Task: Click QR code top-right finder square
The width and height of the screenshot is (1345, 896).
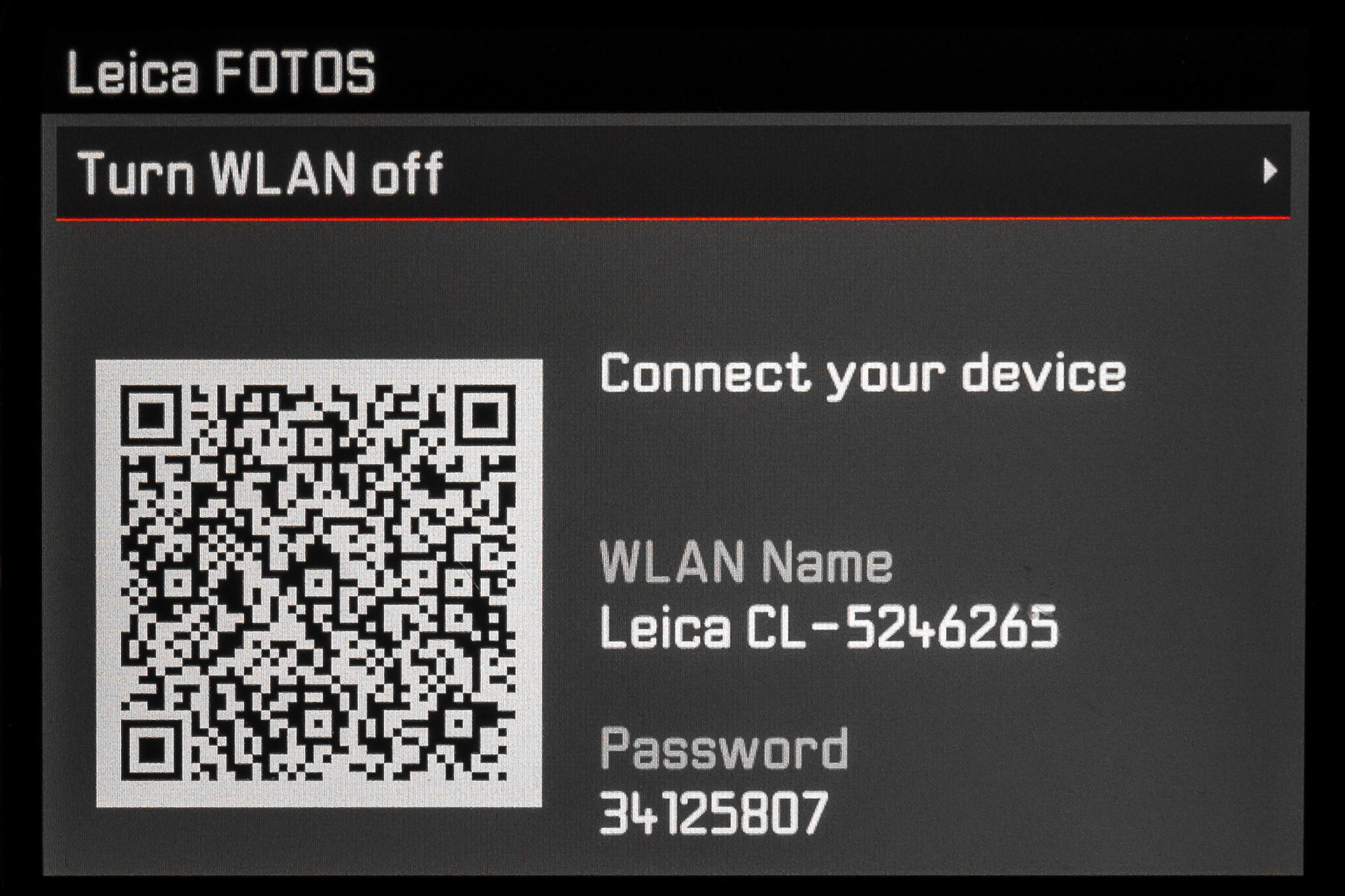Action: [x=487, y=415]
